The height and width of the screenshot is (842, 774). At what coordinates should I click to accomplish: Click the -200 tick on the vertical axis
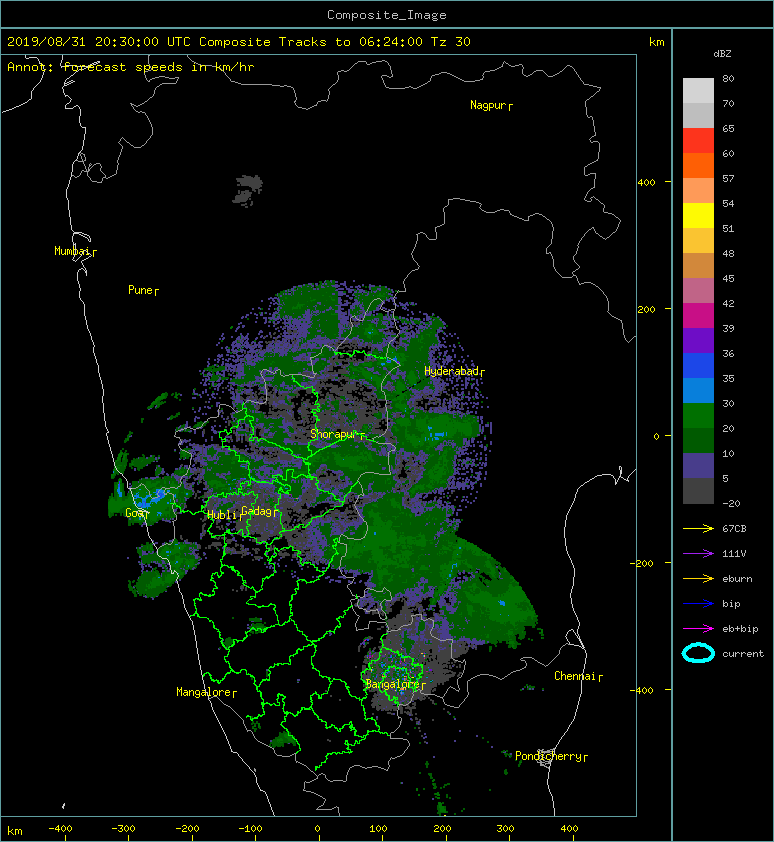(642, 563)
